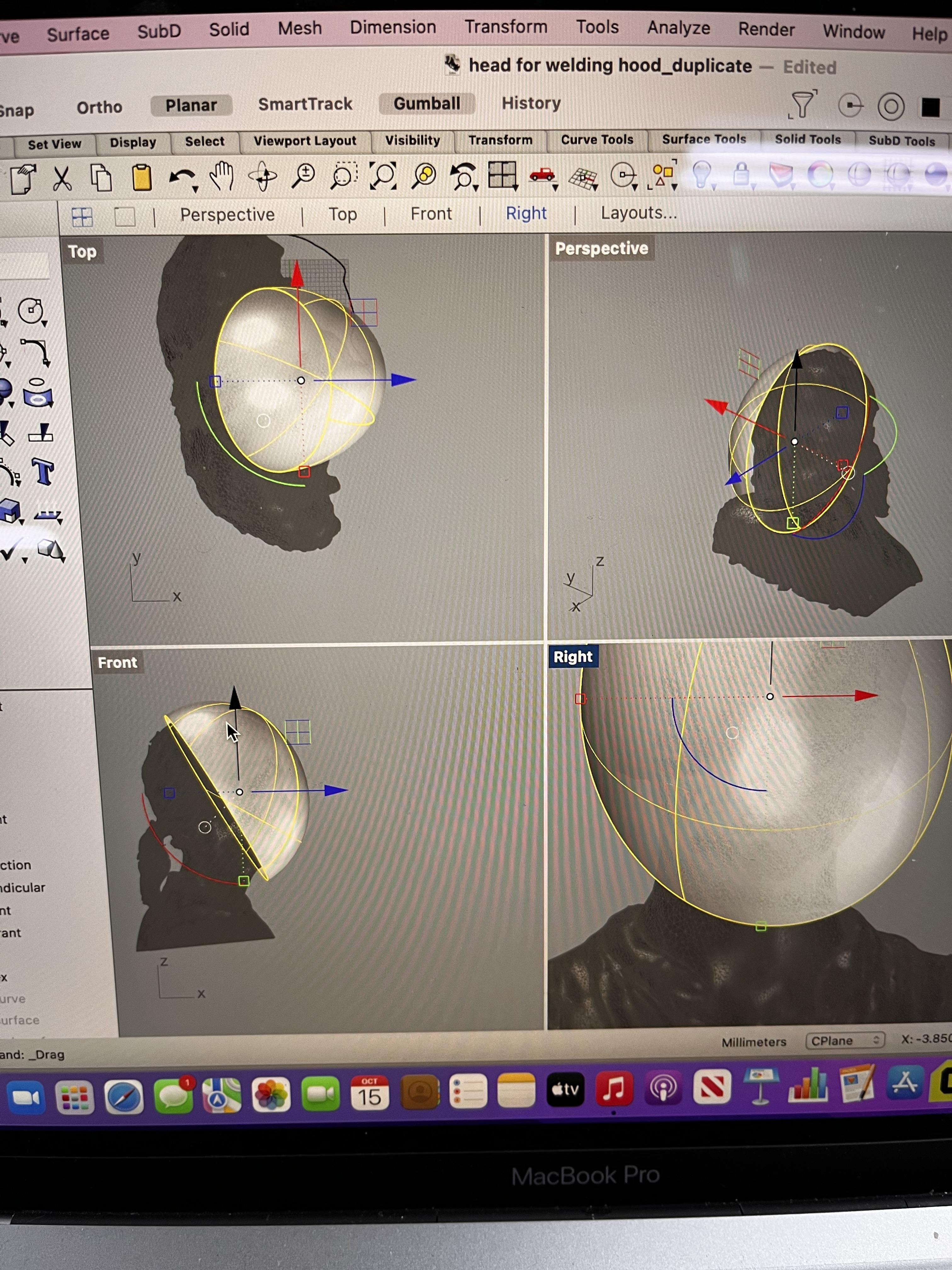Click the Cut scissors icon
Viewport: 952px width, 1270px height.
pyautogui.click(x=62, y=178)
